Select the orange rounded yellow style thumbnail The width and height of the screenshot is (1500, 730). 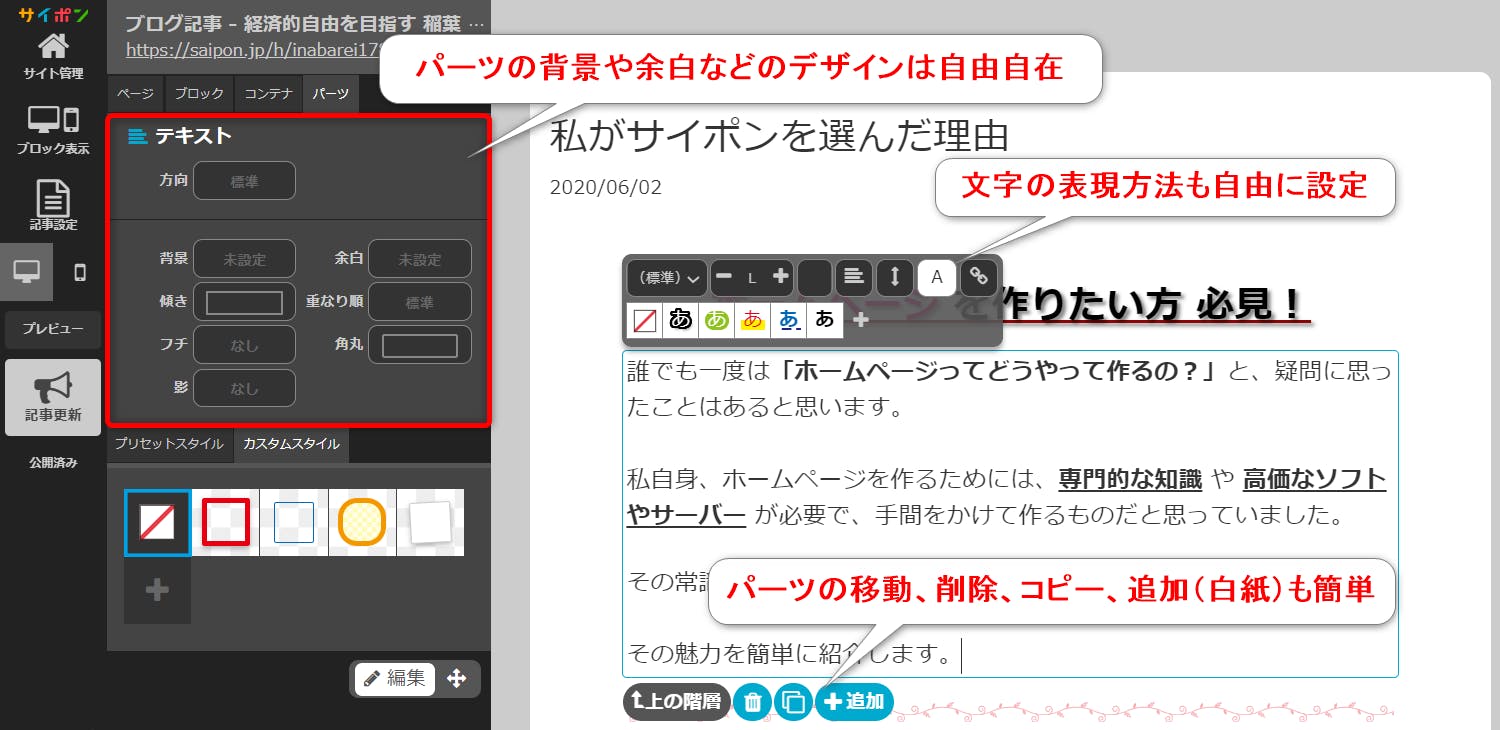click(362, 522)
